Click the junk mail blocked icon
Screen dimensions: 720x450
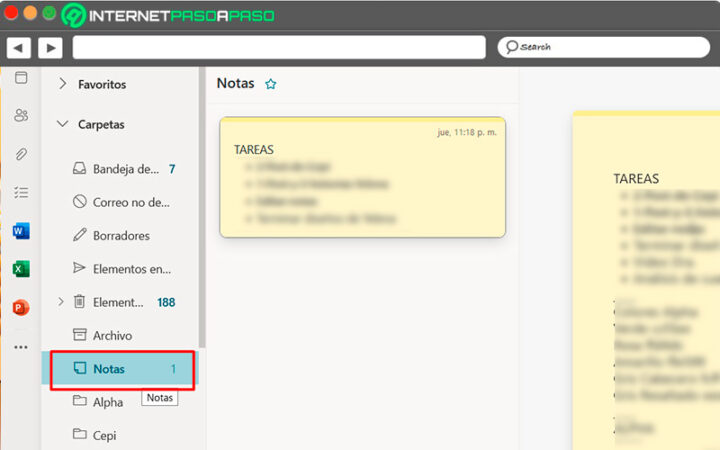(x=79, y=201)
